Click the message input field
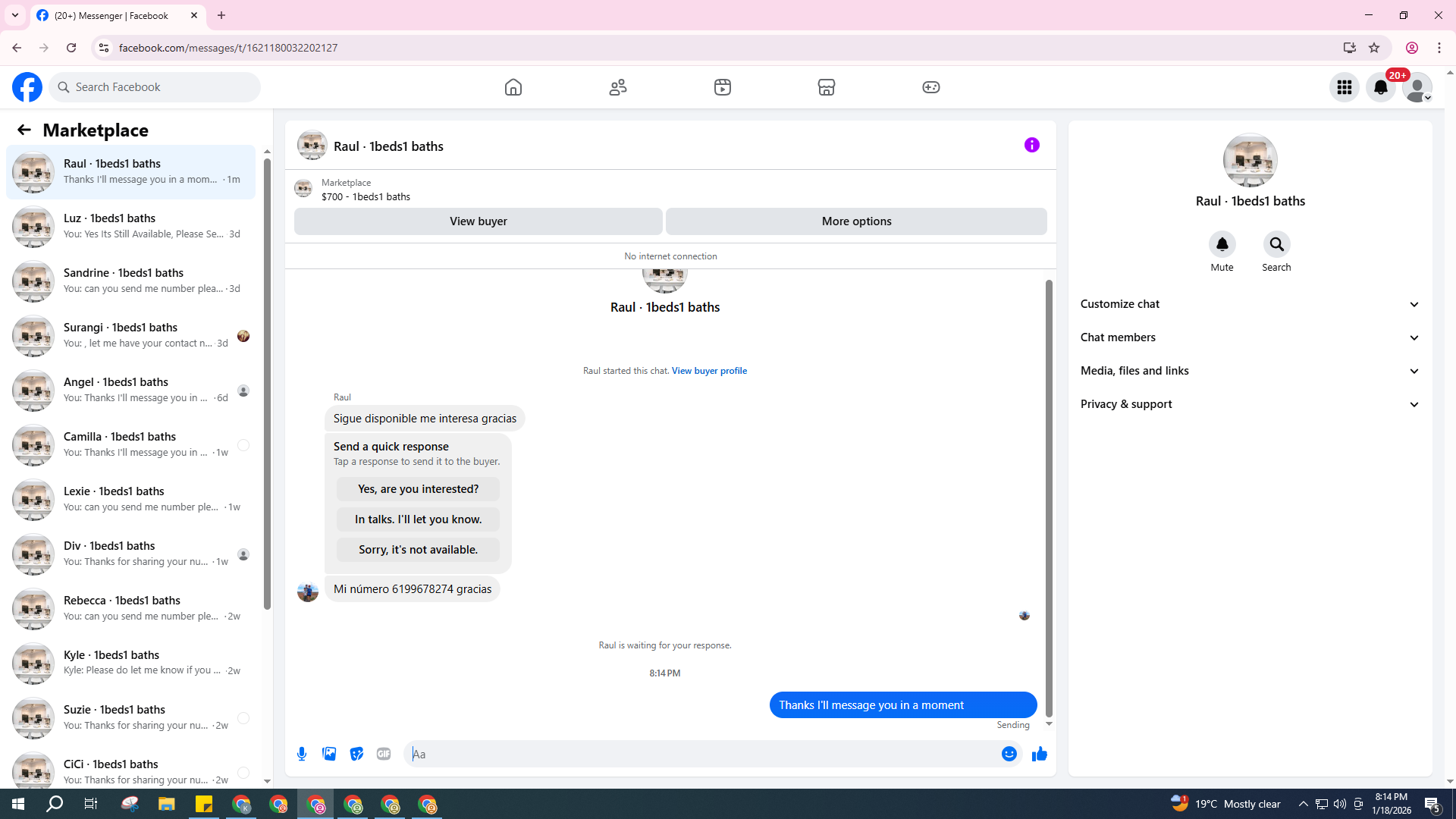Screen dimensions: 1456x819 (701, 754)
